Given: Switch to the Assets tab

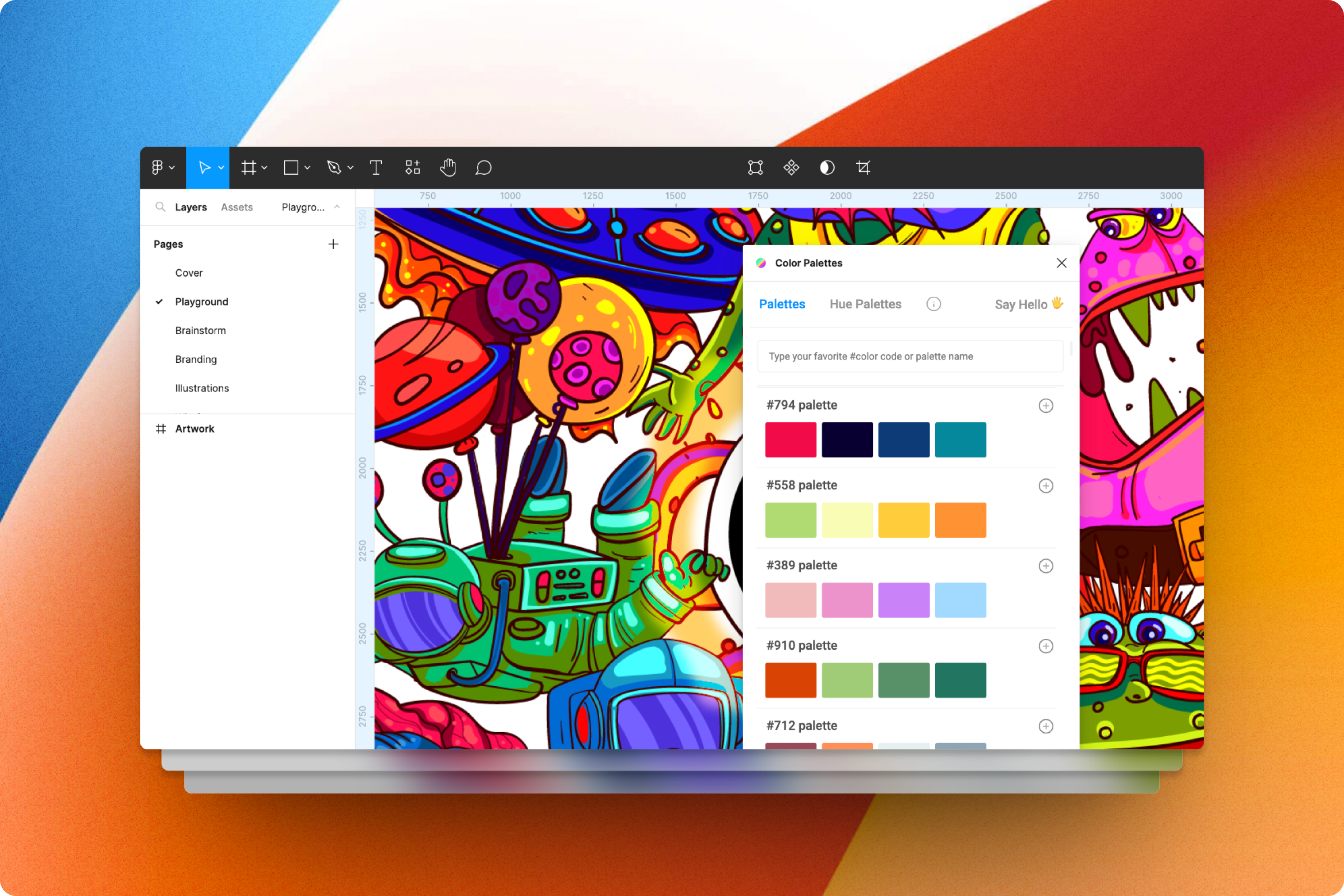Looking at the screenshot, I should coord(236,207).
